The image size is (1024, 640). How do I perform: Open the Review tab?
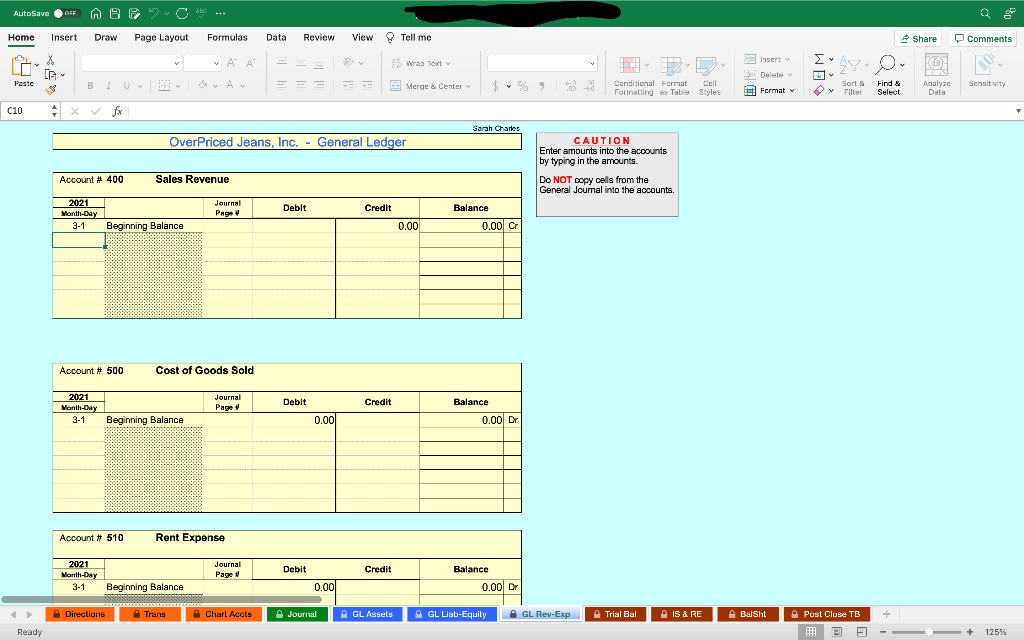pos(319,37)
